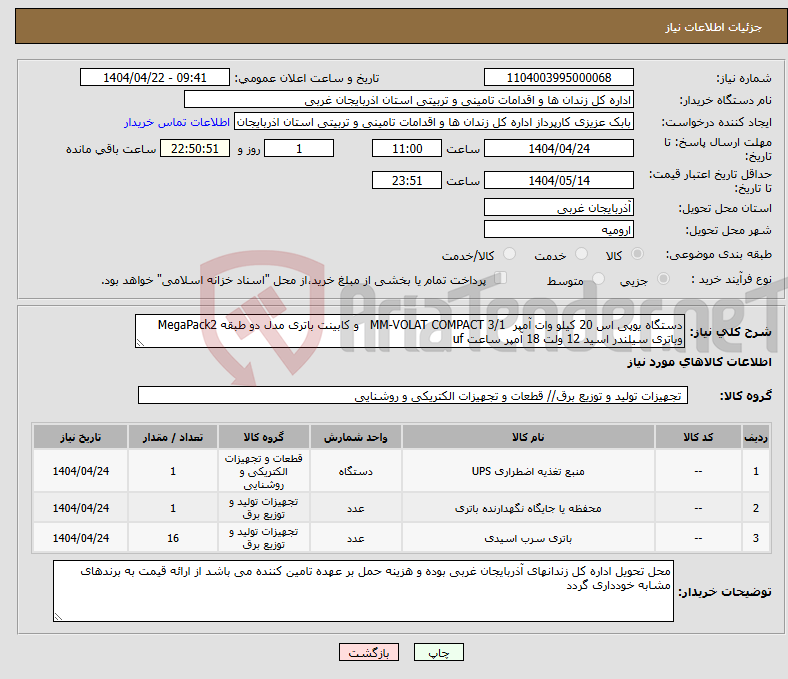Select the خدمت radio button
The height and width of the screenshot is (679, 788).
[x=581, y=254]
